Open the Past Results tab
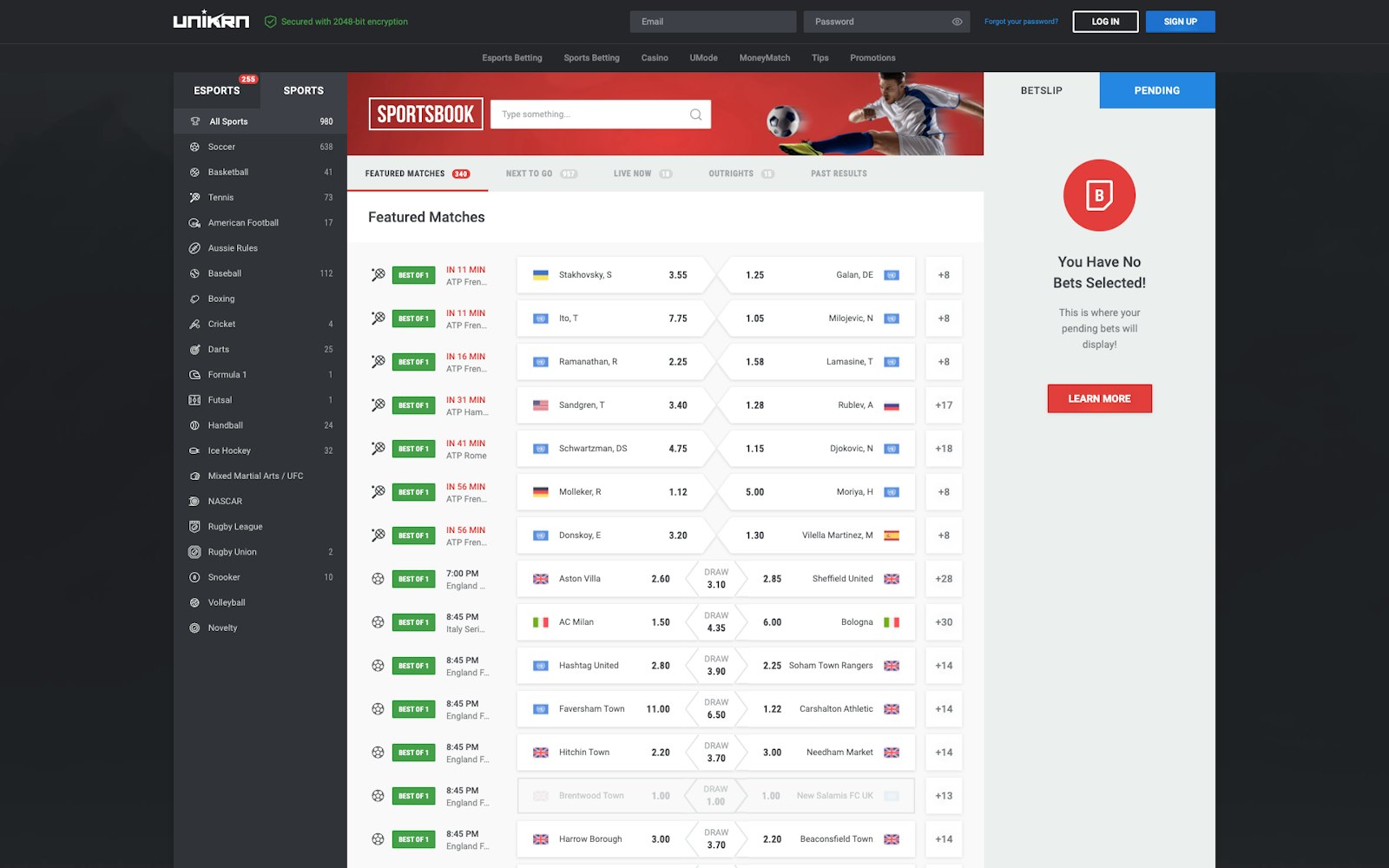 coord(838,173)
